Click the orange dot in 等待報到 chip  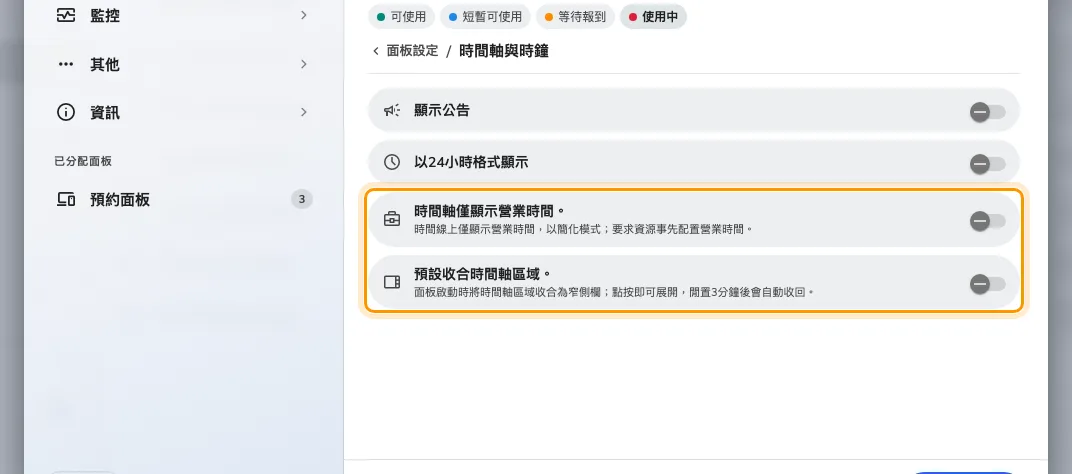point(548,17)
